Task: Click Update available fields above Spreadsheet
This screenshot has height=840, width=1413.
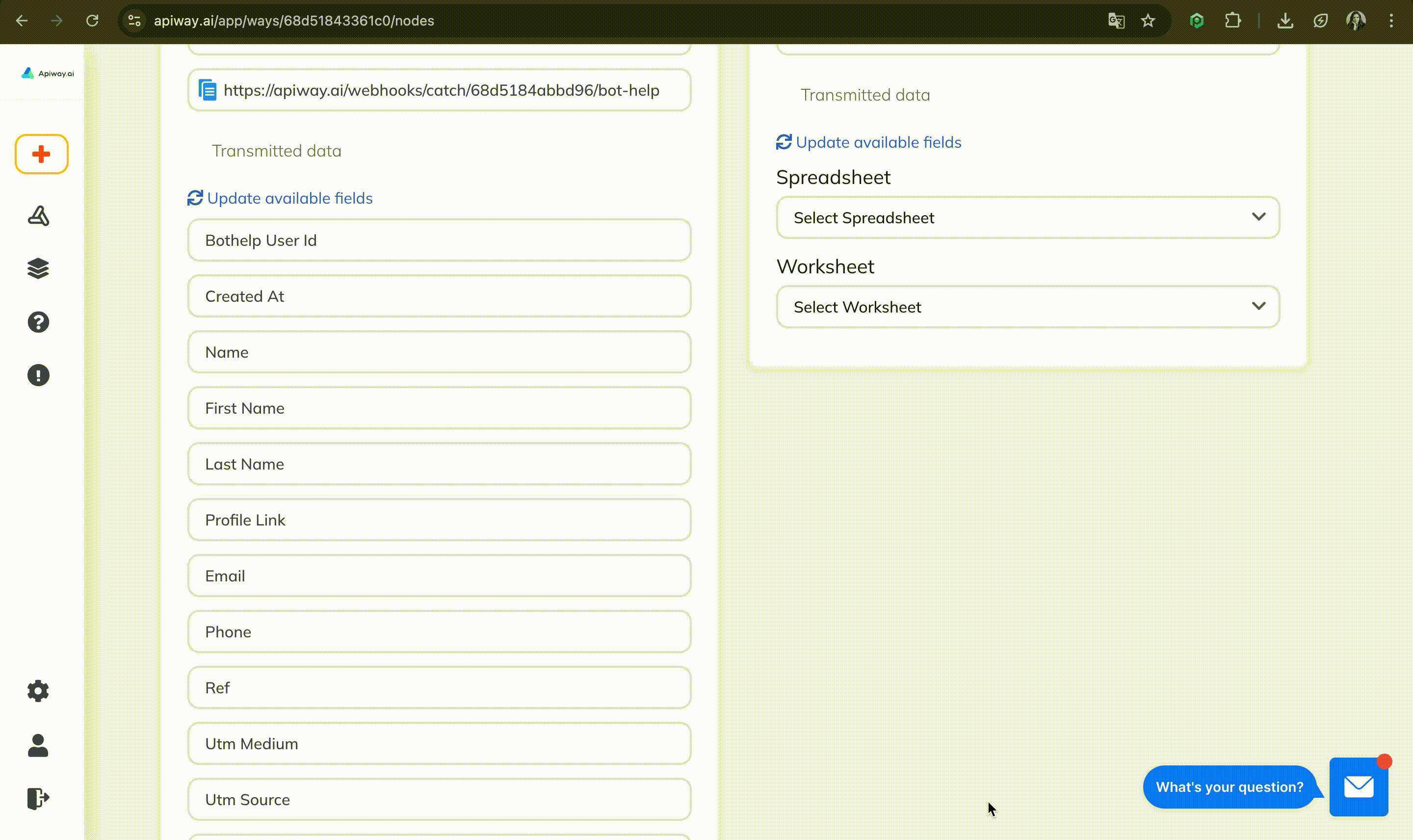Action: coord(868,142)
